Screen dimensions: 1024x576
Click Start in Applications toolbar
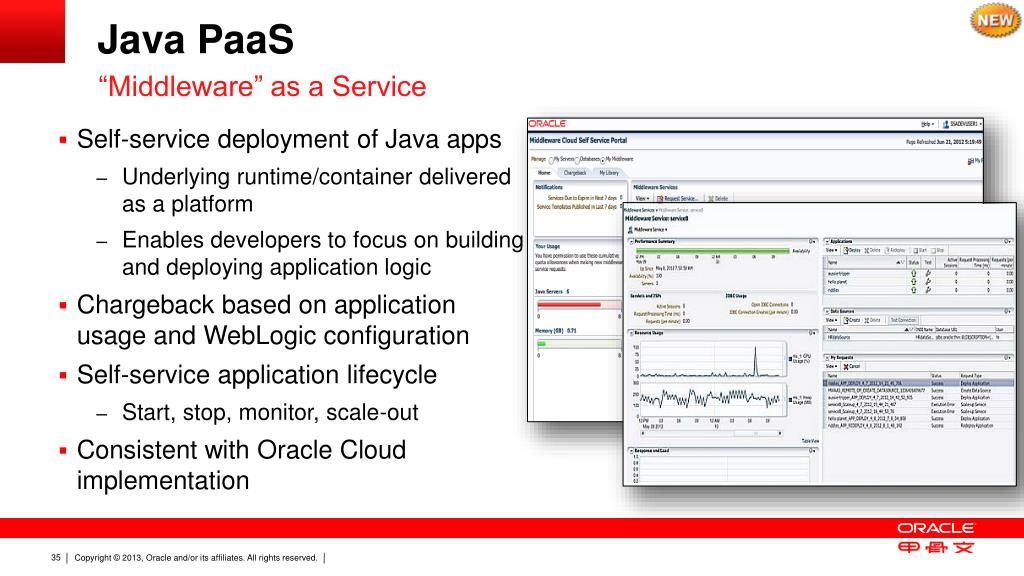(920, 250)
